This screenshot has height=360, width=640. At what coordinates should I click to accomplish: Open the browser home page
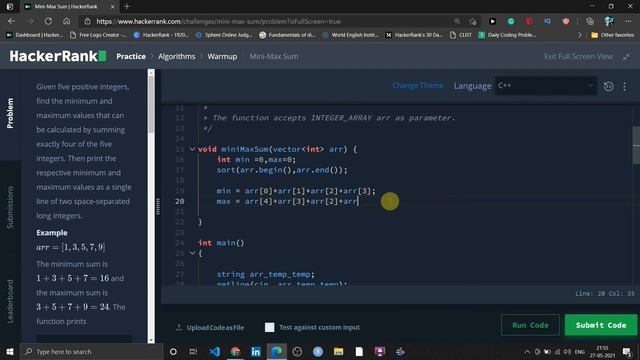(x=67, y=21)
